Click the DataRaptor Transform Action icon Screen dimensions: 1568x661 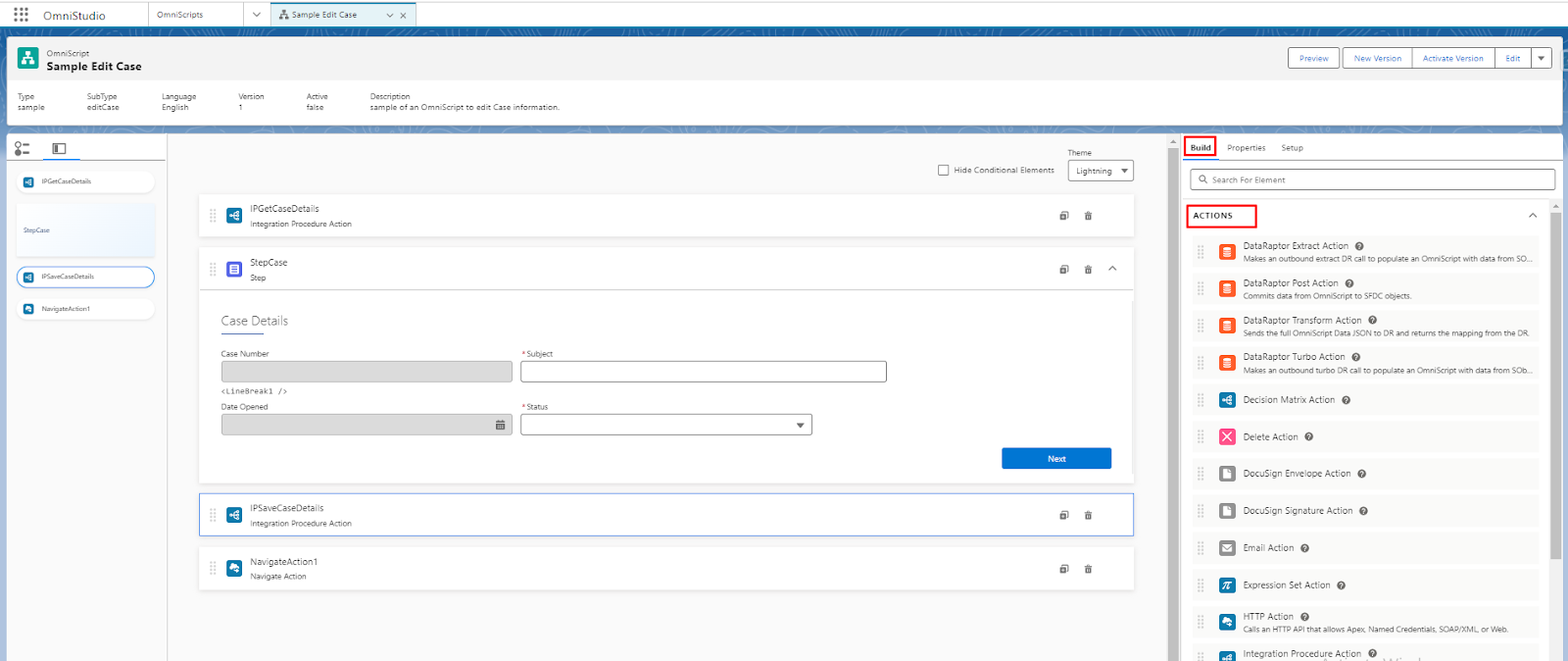pyautogui.click(x=1227, y=326)
